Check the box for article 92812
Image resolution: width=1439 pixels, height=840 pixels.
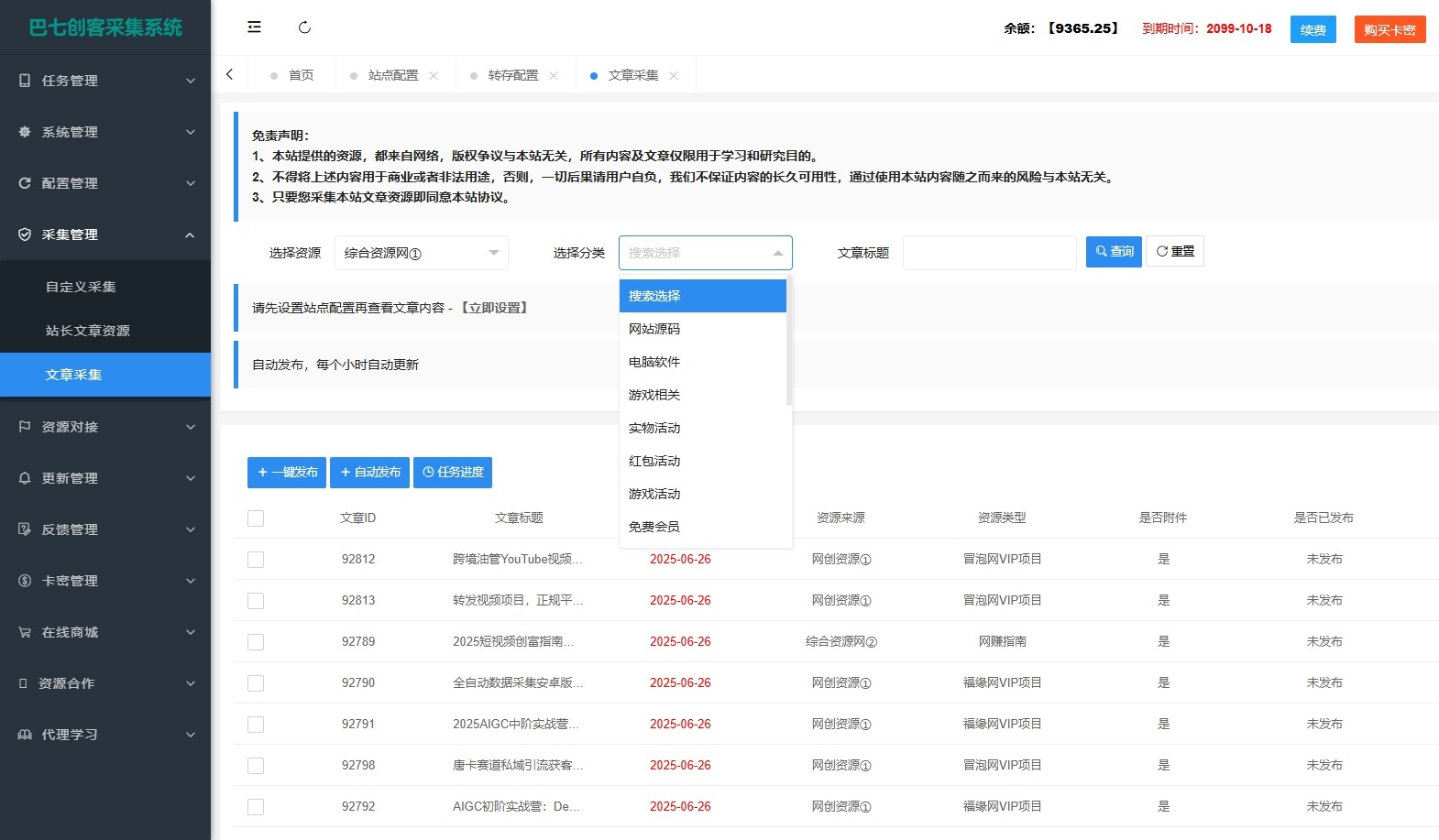pos(256,560)
